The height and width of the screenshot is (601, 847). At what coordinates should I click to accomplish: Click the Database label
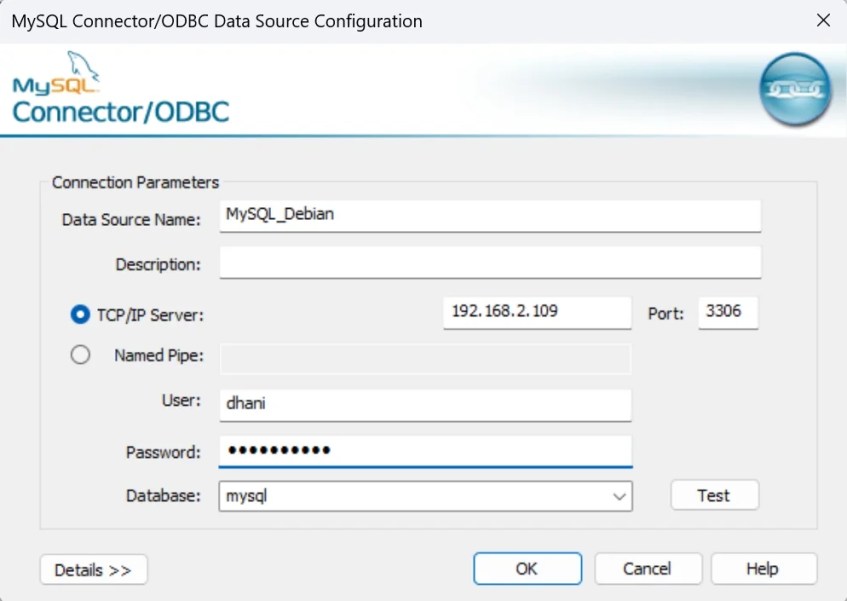point(163,496)
